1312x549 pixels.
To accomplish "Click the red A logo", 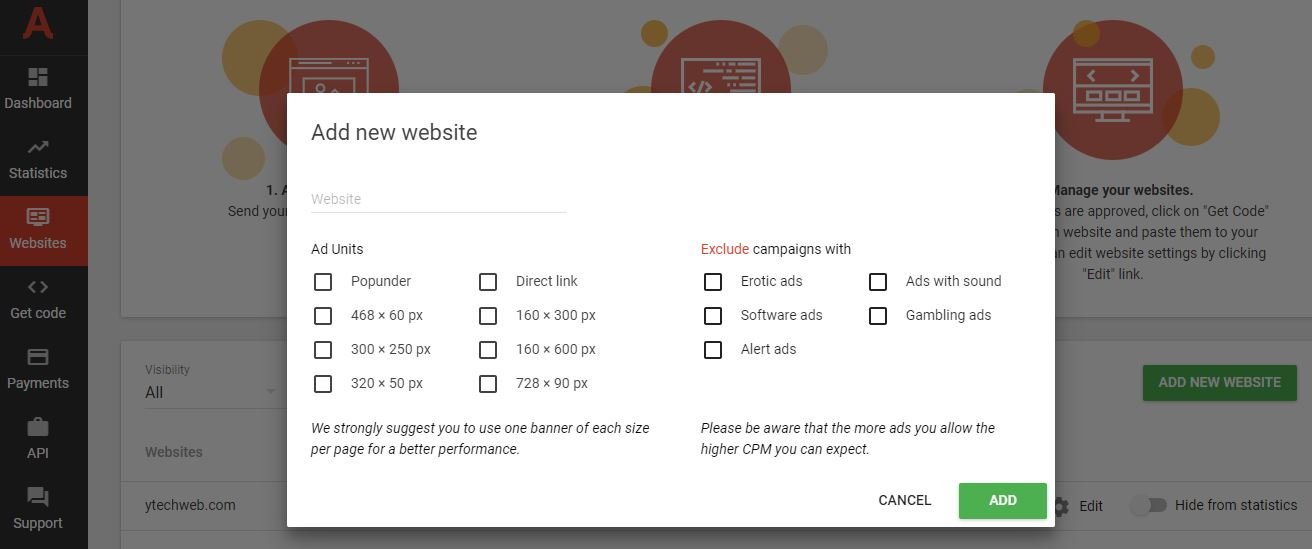I will pyautogui.click(x=37, y=21).
